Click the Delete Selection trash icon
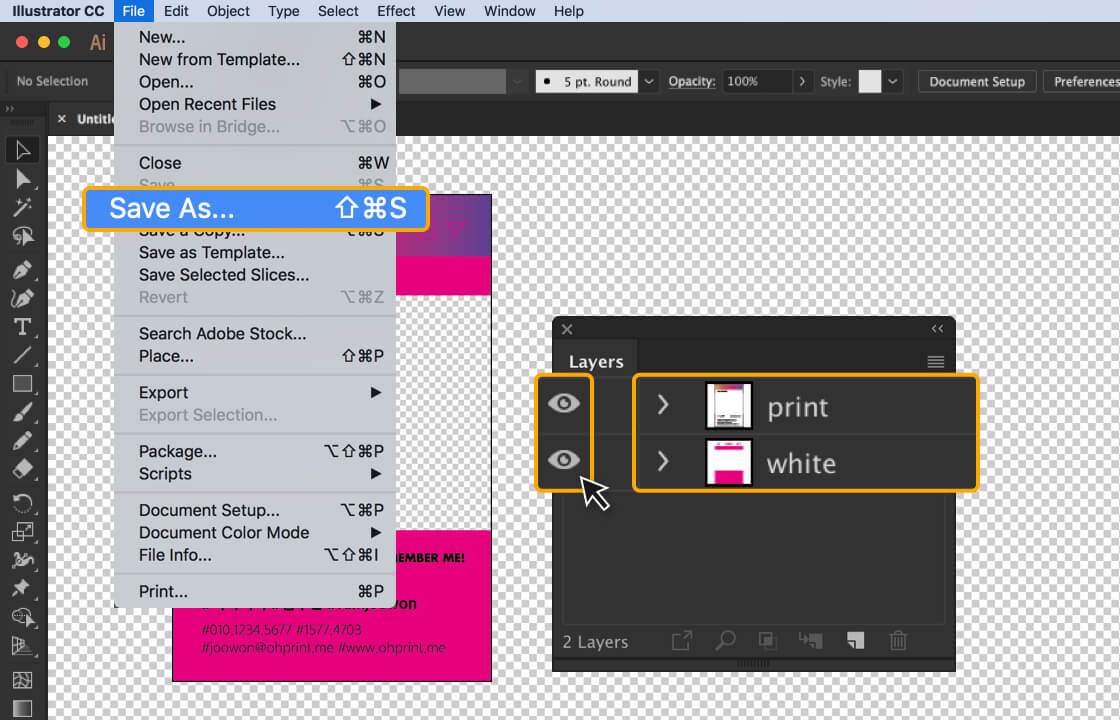This screenshot has width=1120, height=720. tap(898, 641)
